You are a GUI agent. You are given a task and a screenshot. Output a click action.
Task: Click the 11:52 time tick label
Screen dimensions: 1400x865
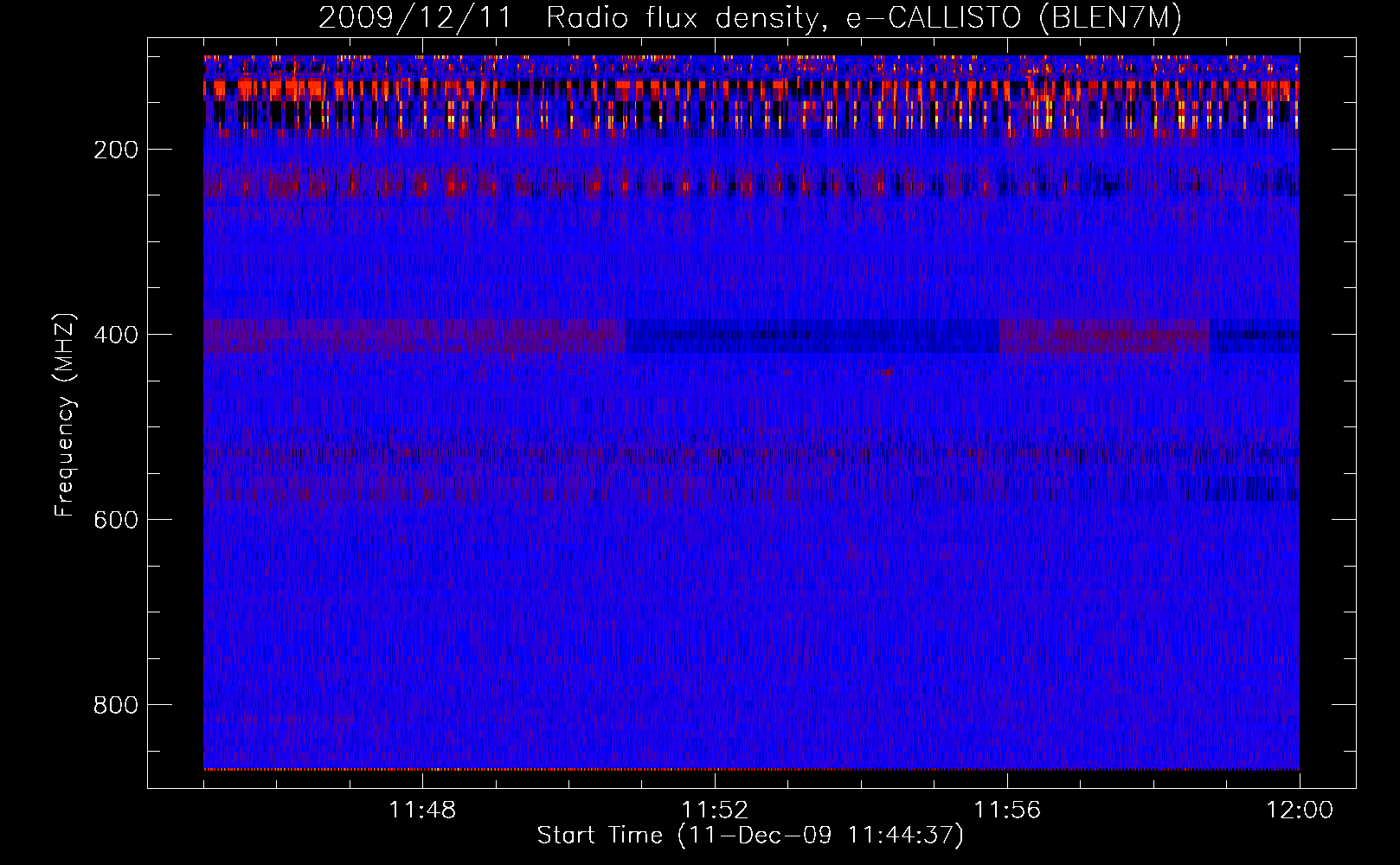[715, 811]
